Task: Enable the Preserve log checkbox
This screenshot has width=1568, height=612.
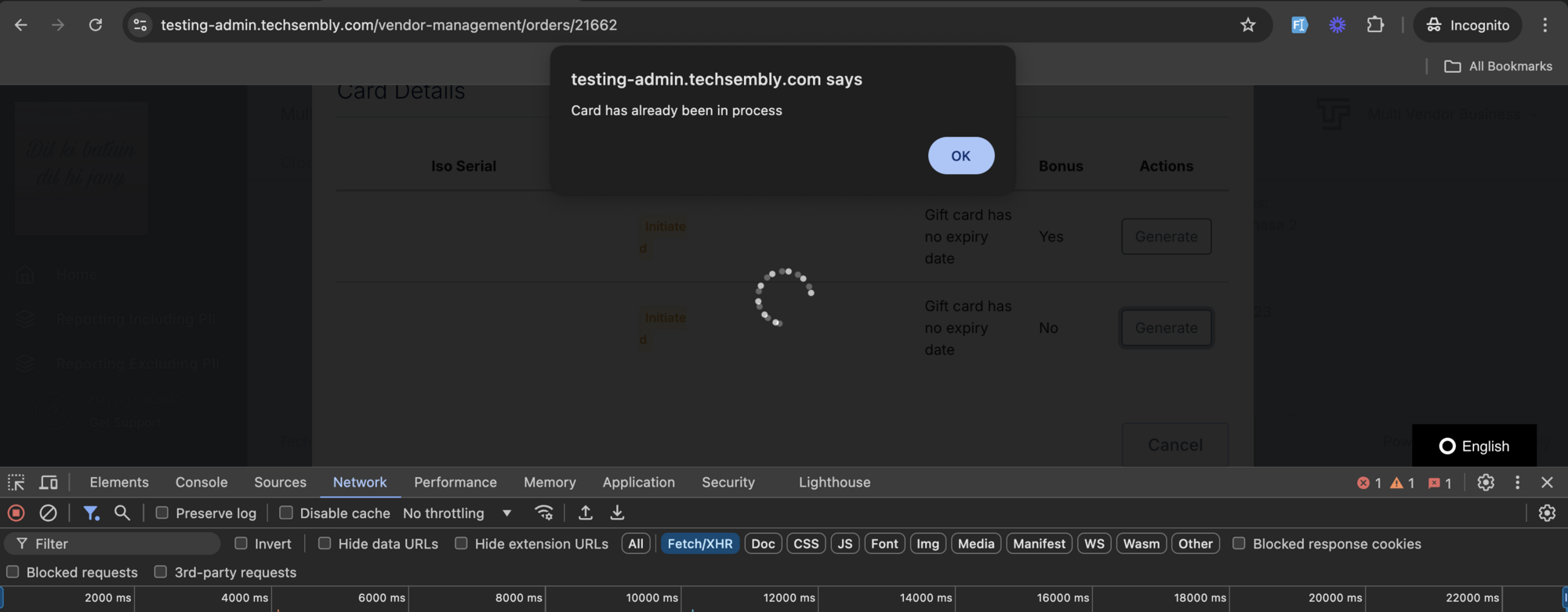Action: [162, 513]
